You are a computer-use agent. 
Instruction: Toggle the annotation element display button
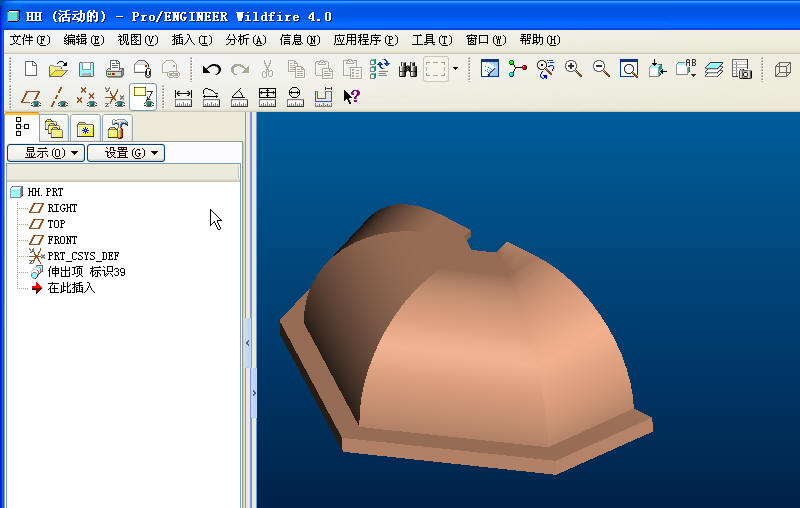[143, 97]
